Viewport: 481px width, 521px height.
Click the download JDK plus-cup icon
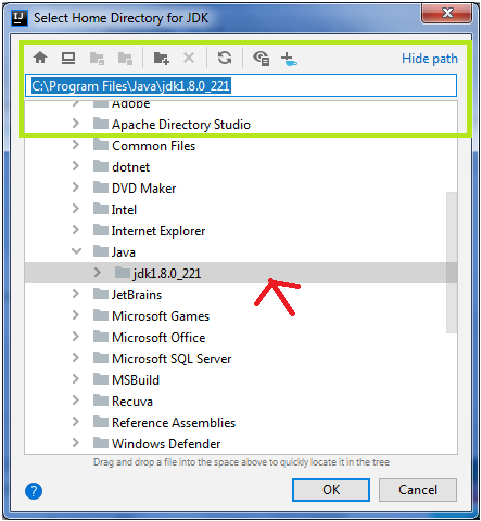point(289,59)
